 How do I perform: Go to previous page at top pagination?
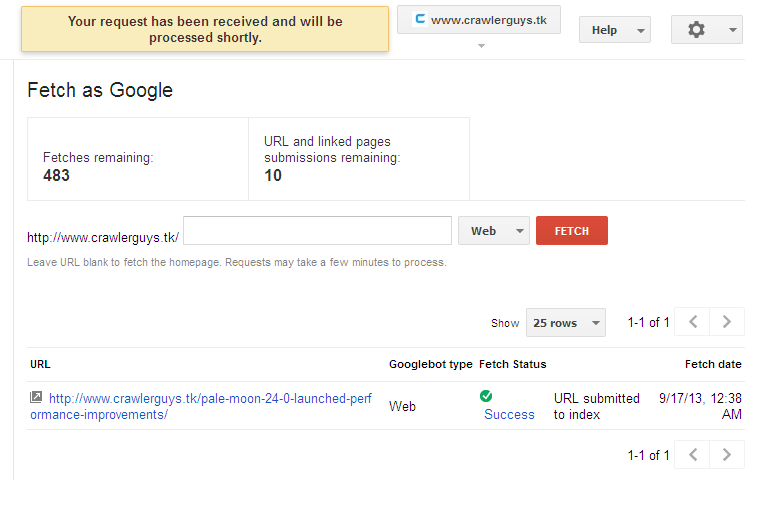[x=693, y=322]
